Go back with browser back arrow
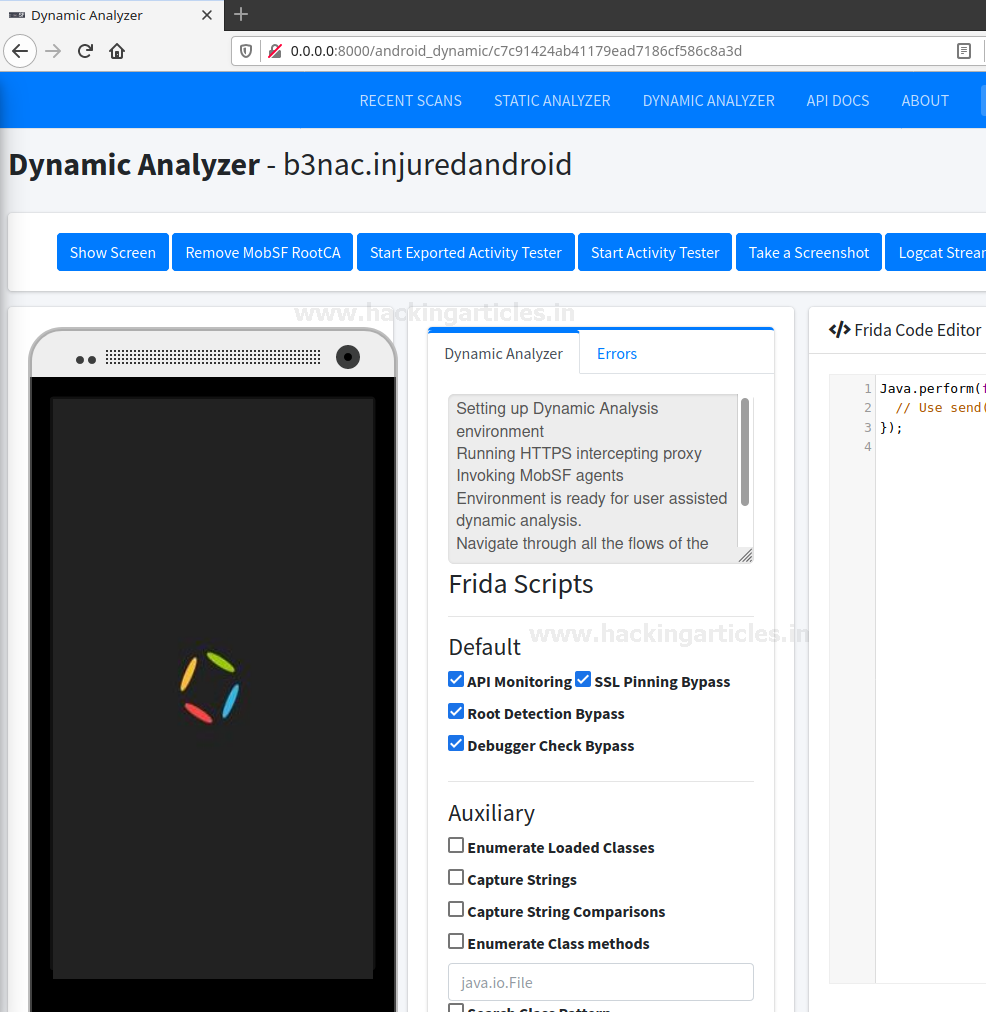Image resolution: width=986 pixels, height=1012 pixels. pos(20,51)
